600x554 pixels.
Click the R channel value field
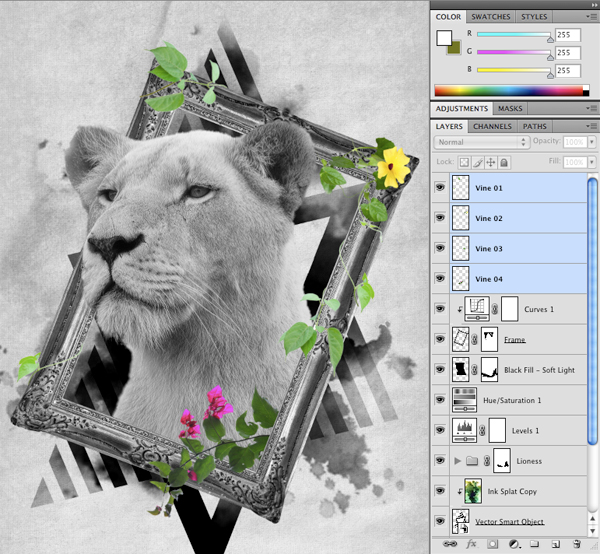(x=568, y=34)
